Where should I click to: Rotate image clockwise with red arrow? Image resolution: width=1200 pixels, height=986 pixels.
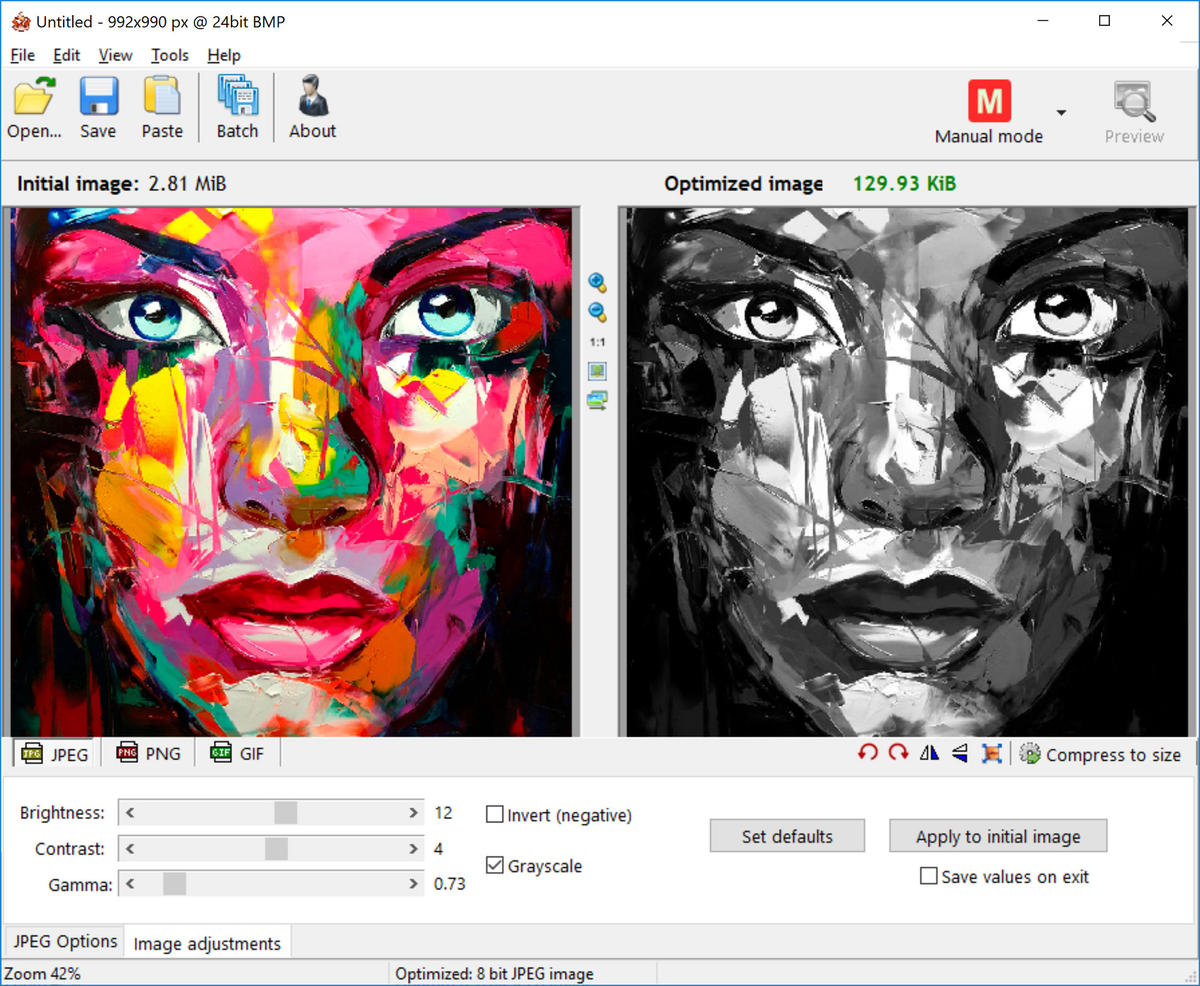pos(898,753)
